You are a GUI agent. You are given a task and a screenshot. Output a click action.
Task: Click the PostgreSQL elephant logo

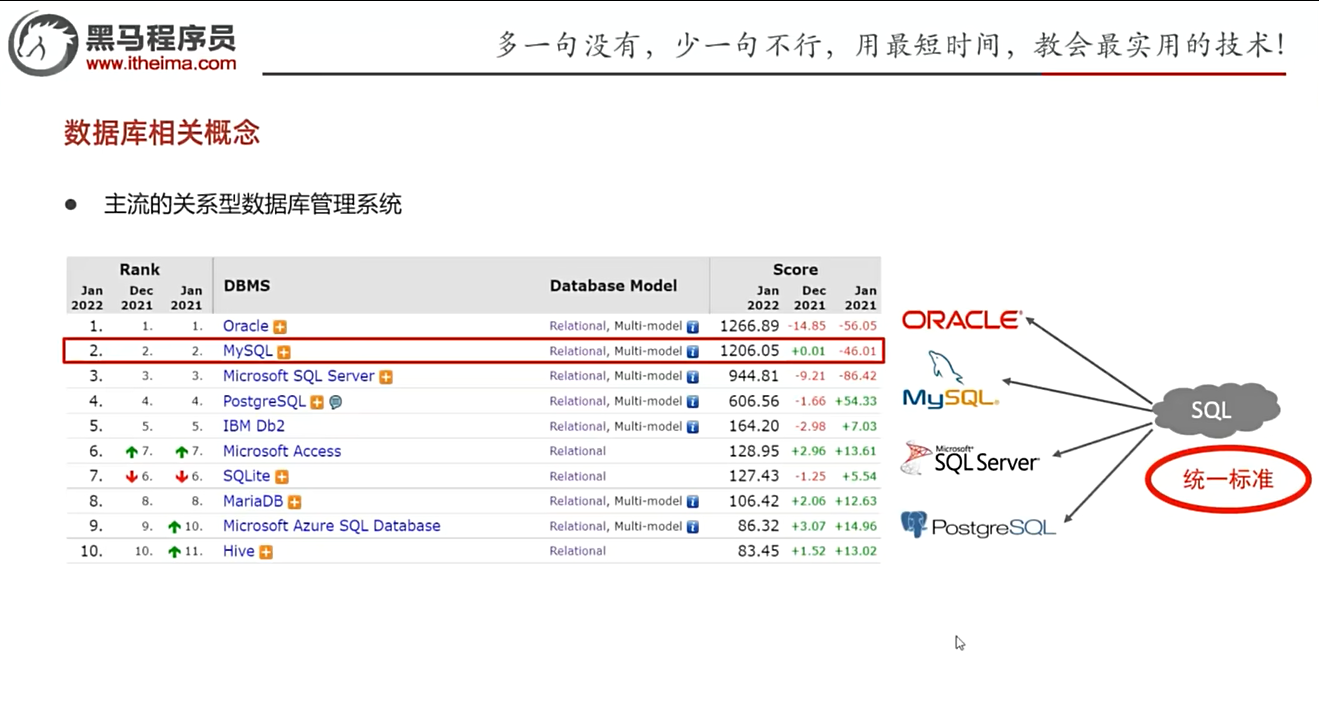[x=978, y=525]
